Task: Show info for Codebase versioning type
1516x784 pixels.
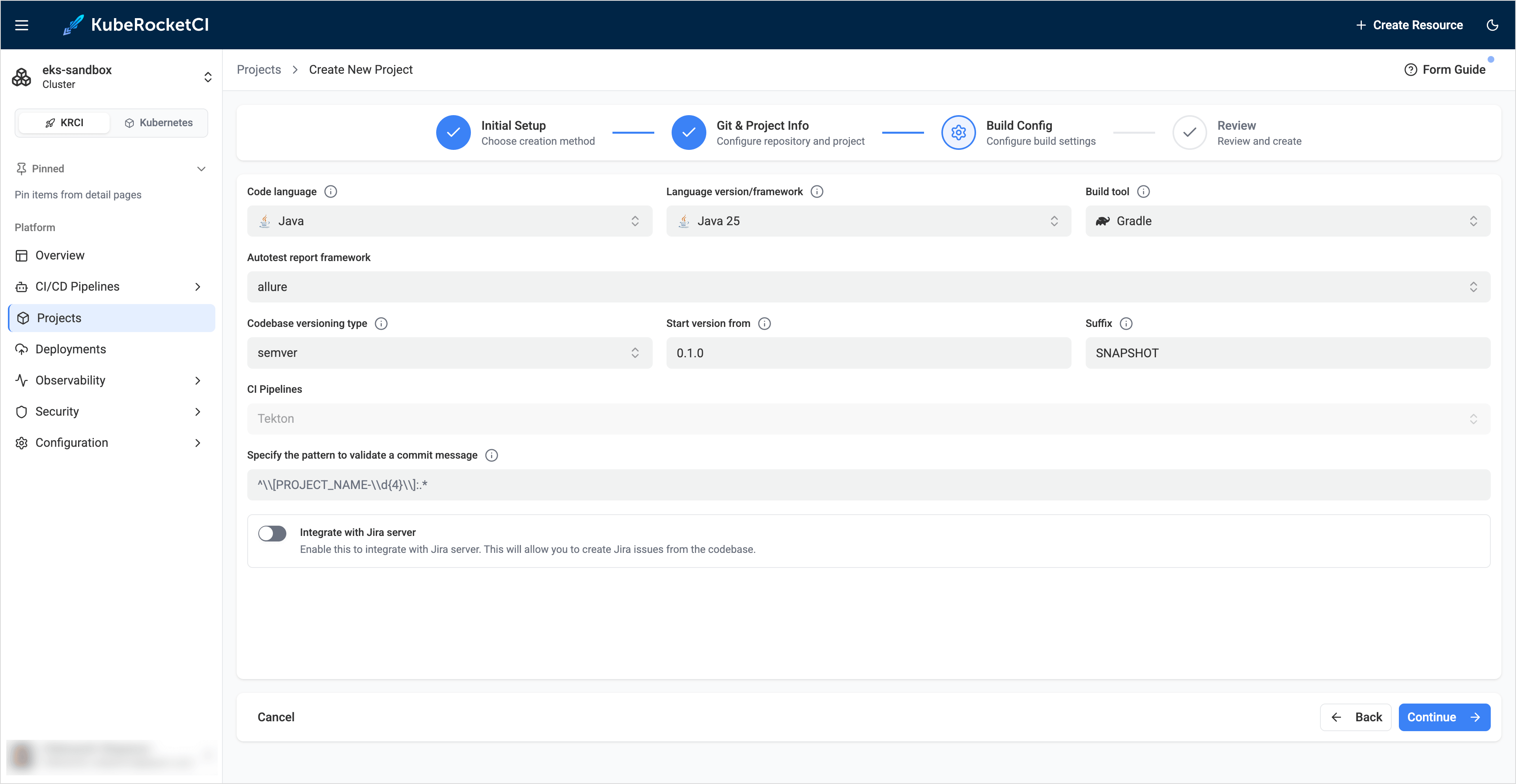Action: (381, 324)
